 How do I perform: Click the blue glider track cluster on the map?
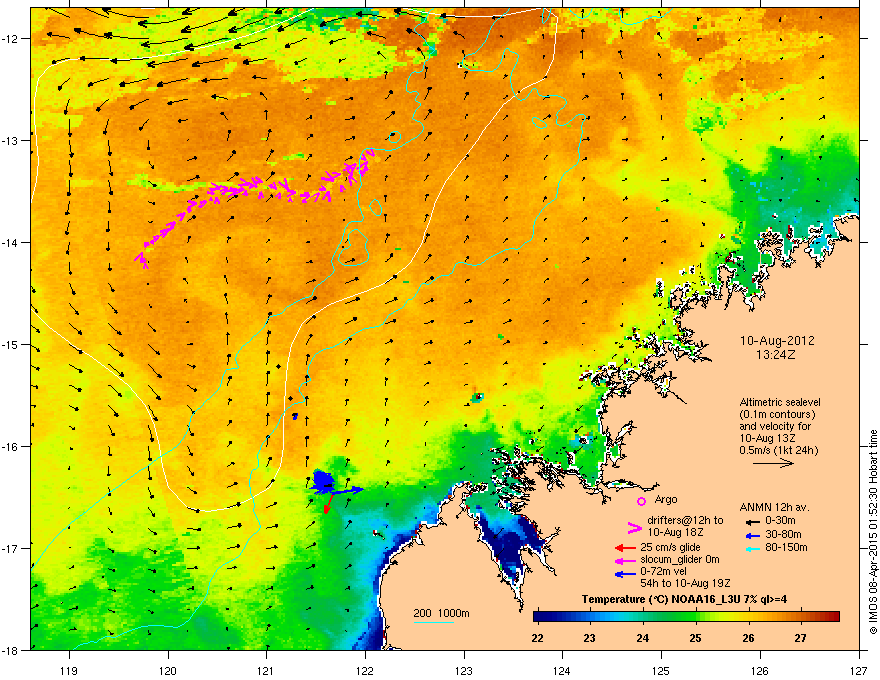(324, 481)
